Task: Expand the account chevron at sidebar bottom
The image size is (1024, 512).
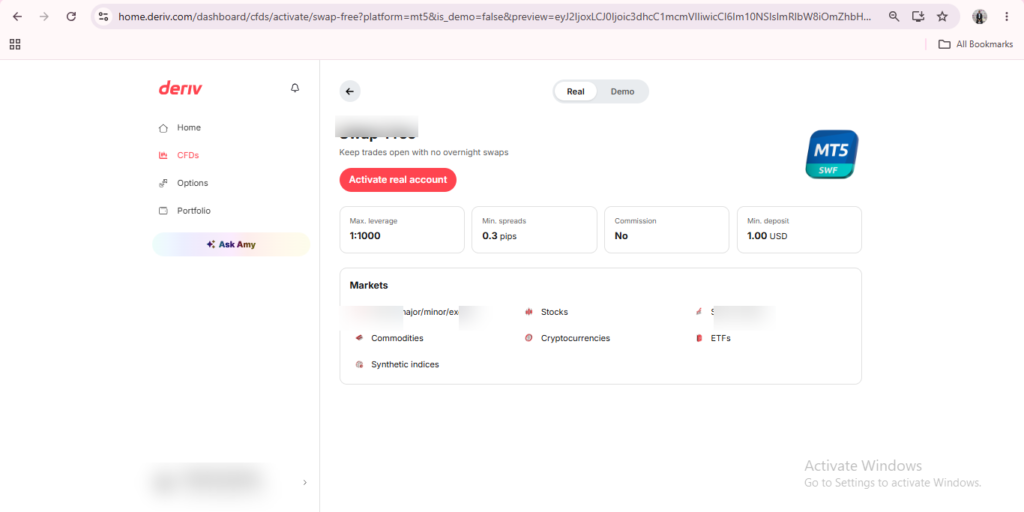Action: pos(305,483)
